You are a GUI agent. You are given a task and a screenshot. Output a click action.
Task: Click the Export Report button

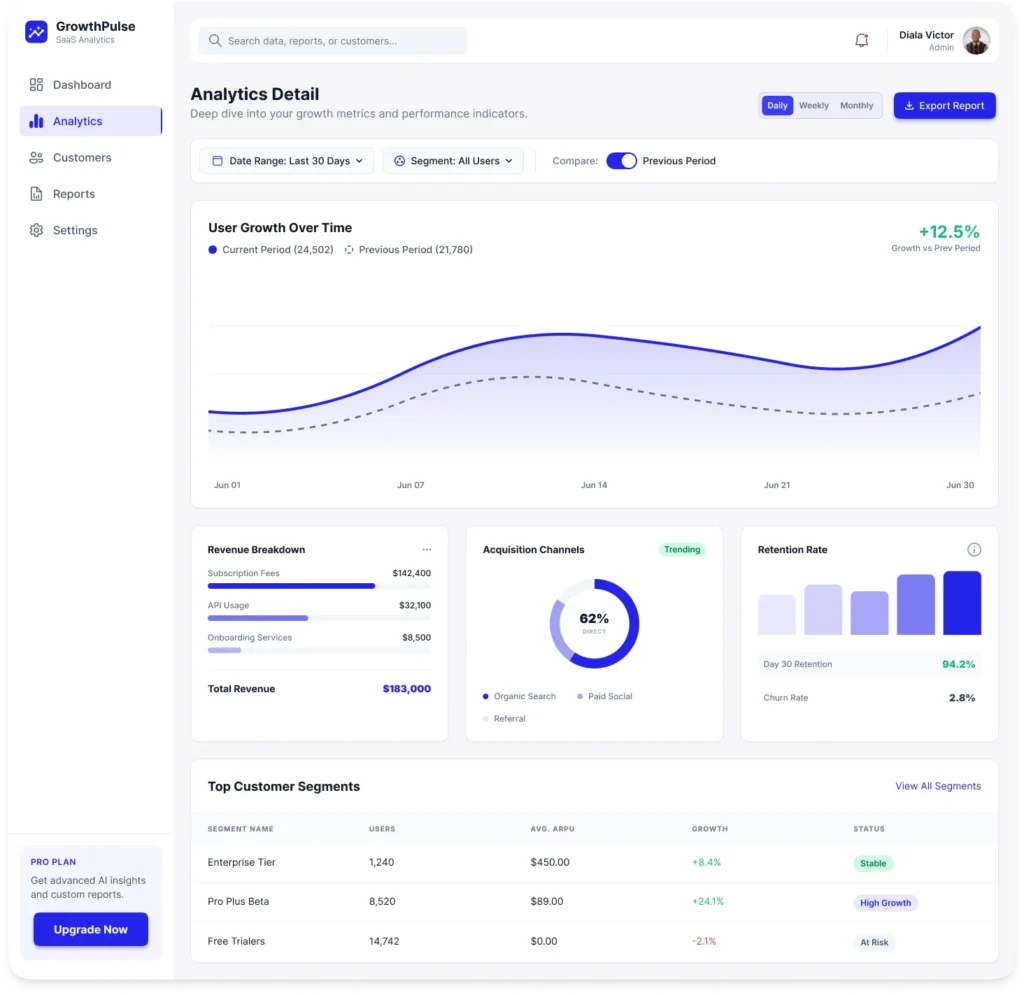[944, 105]
